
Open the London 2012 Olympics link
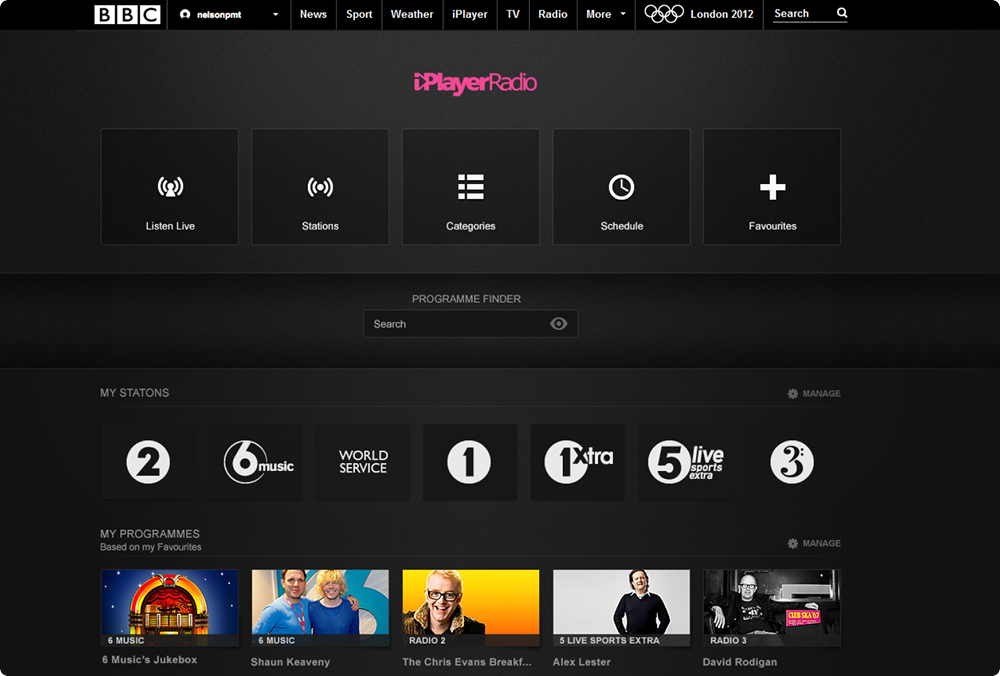pos(700,14)
